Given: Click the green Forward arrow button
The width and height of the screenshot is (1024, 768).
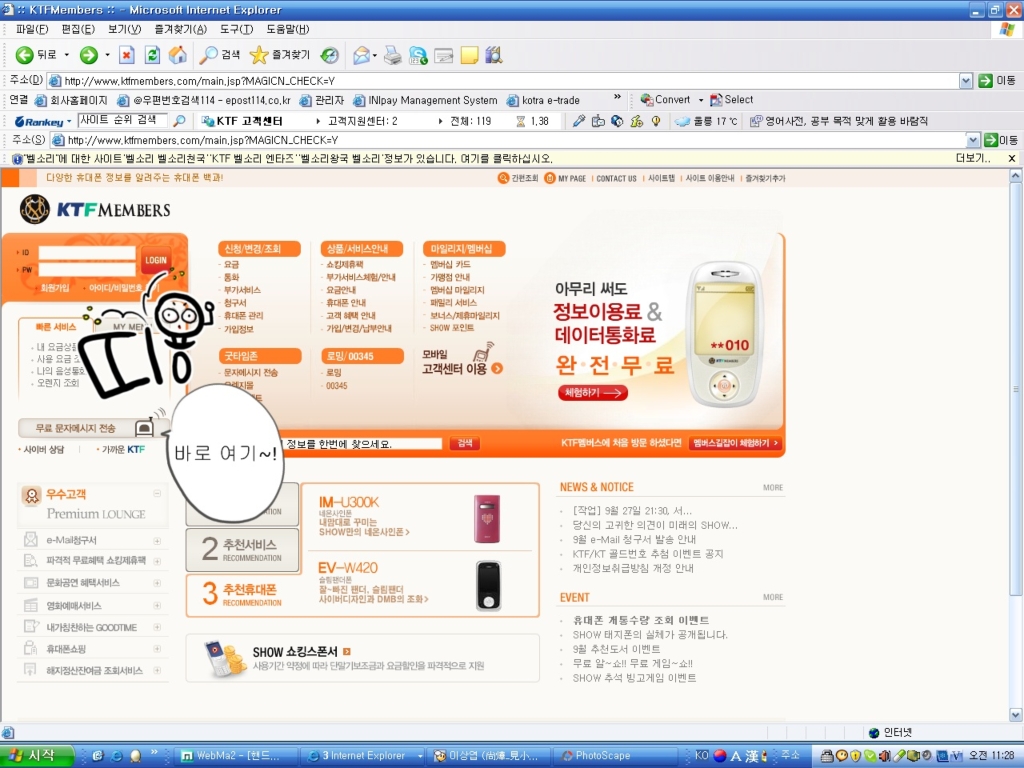Looking at the screenshot, I should pos(89,56).
